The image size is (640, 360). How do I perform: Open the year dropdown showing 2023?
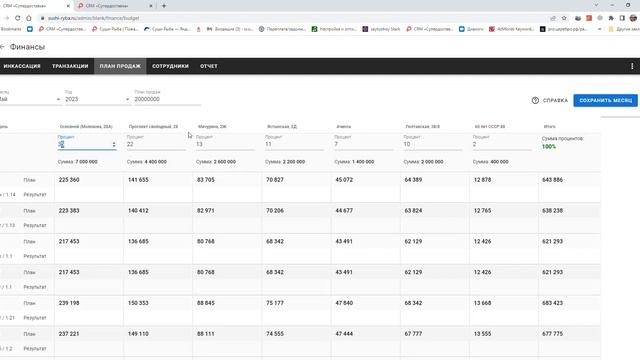(97, 99)
